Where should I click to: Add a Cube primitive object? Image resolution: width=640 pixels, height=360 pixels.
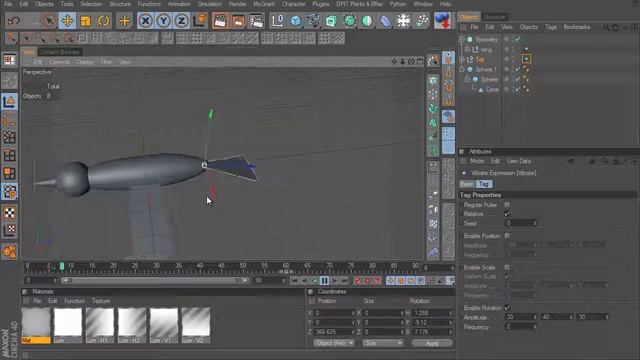296,21
